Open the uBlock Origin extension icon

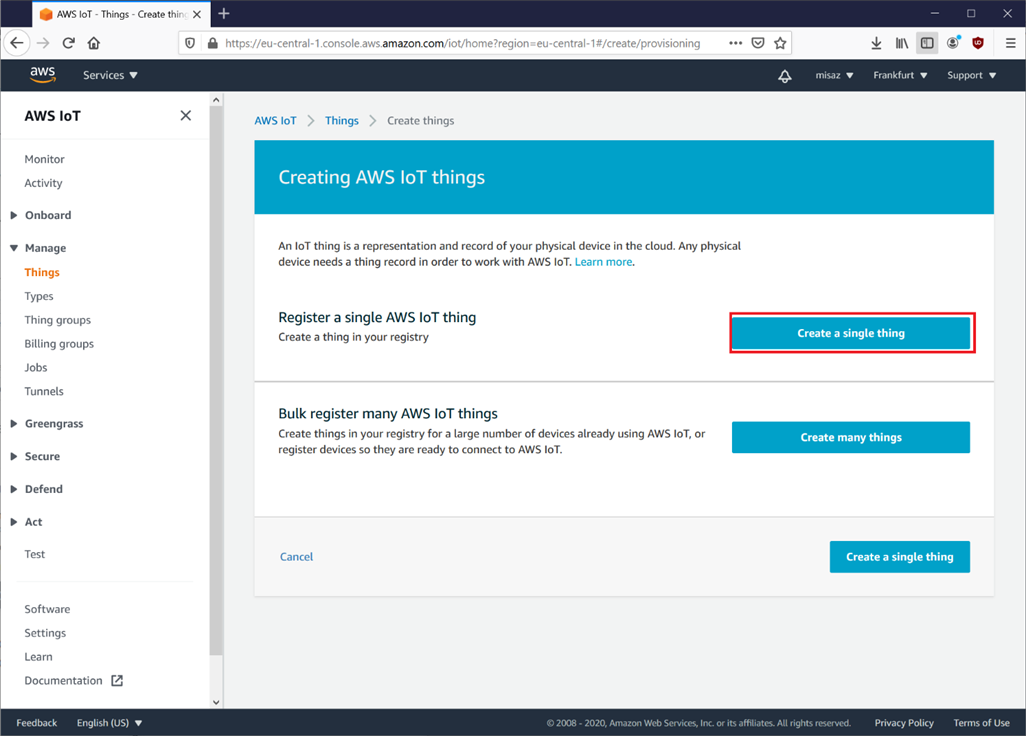978,43
